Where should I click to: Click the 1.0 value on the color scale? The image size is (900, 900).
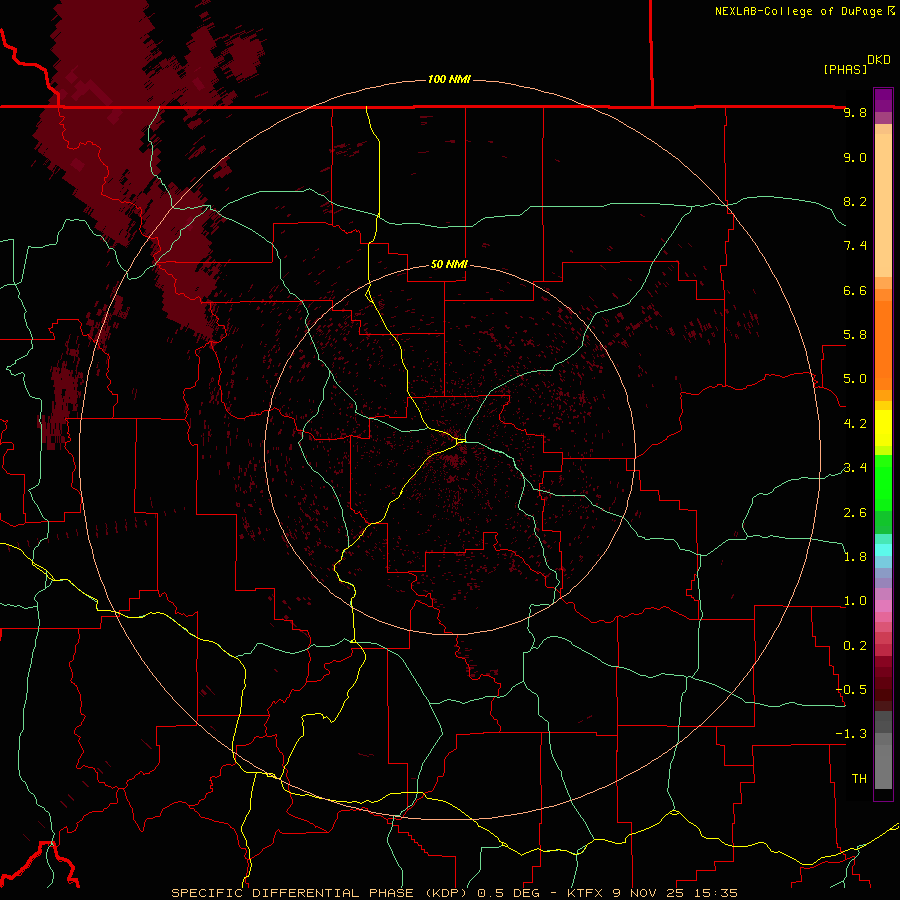click(855, 602)
